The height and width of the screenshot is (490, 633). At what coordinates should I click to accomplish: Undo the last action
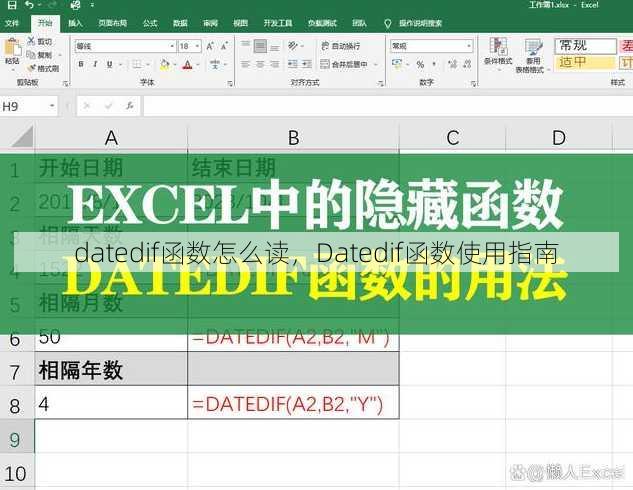click(x=29, y=5)
